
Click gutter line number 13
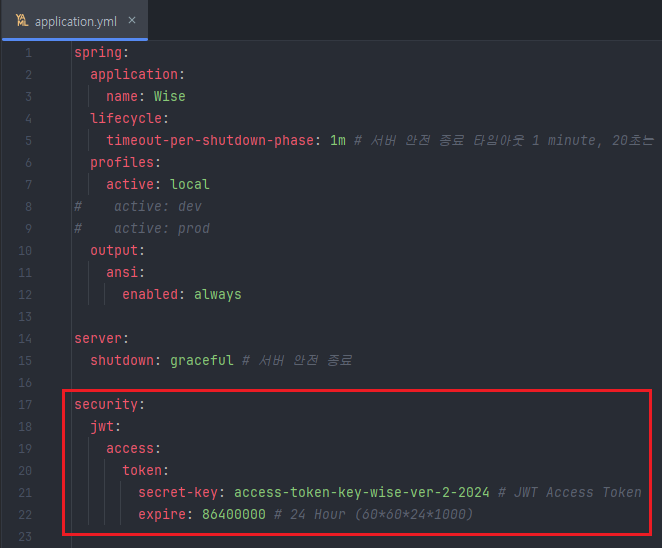pyautogui.click(x=25, y=316)
